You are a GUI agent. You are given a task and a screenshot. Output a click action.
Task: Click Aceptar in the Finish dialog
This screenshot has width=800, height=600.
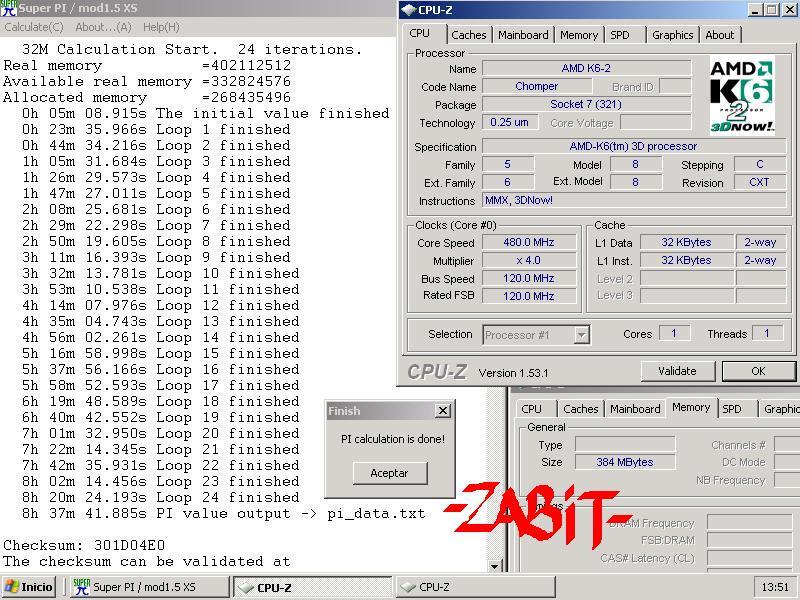pos(389,473)
